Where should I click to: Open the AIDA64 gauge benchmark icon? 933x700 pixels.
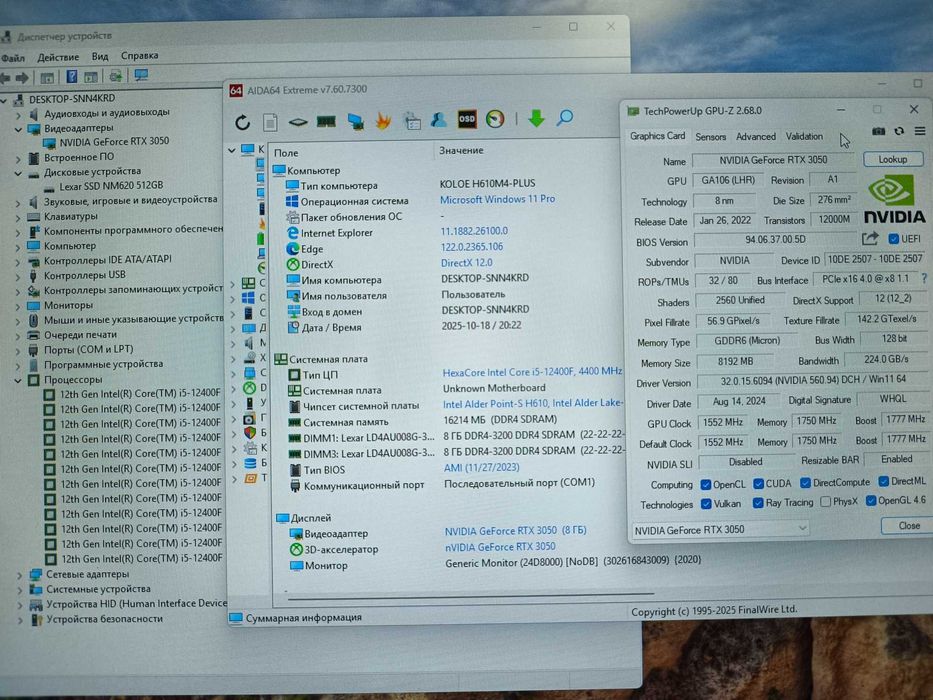click(x=495, y=119)
